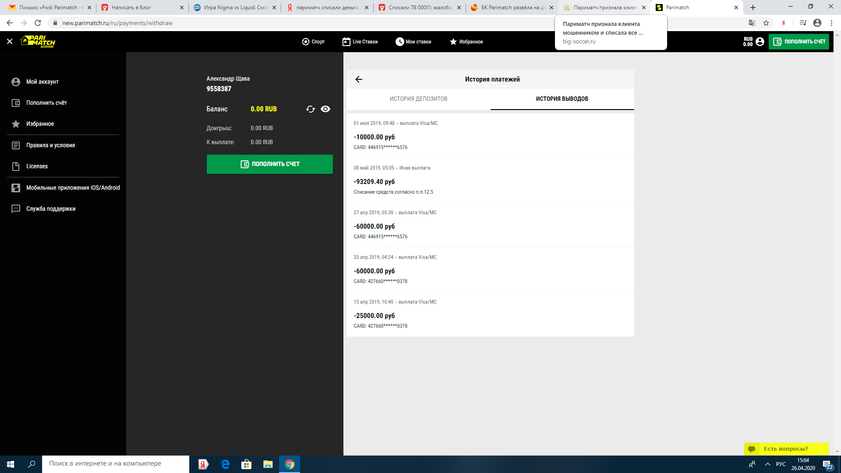841x473 pixels.
Task: Expand the Есть вопросы? chat widget
Action: tap(786, 449)
